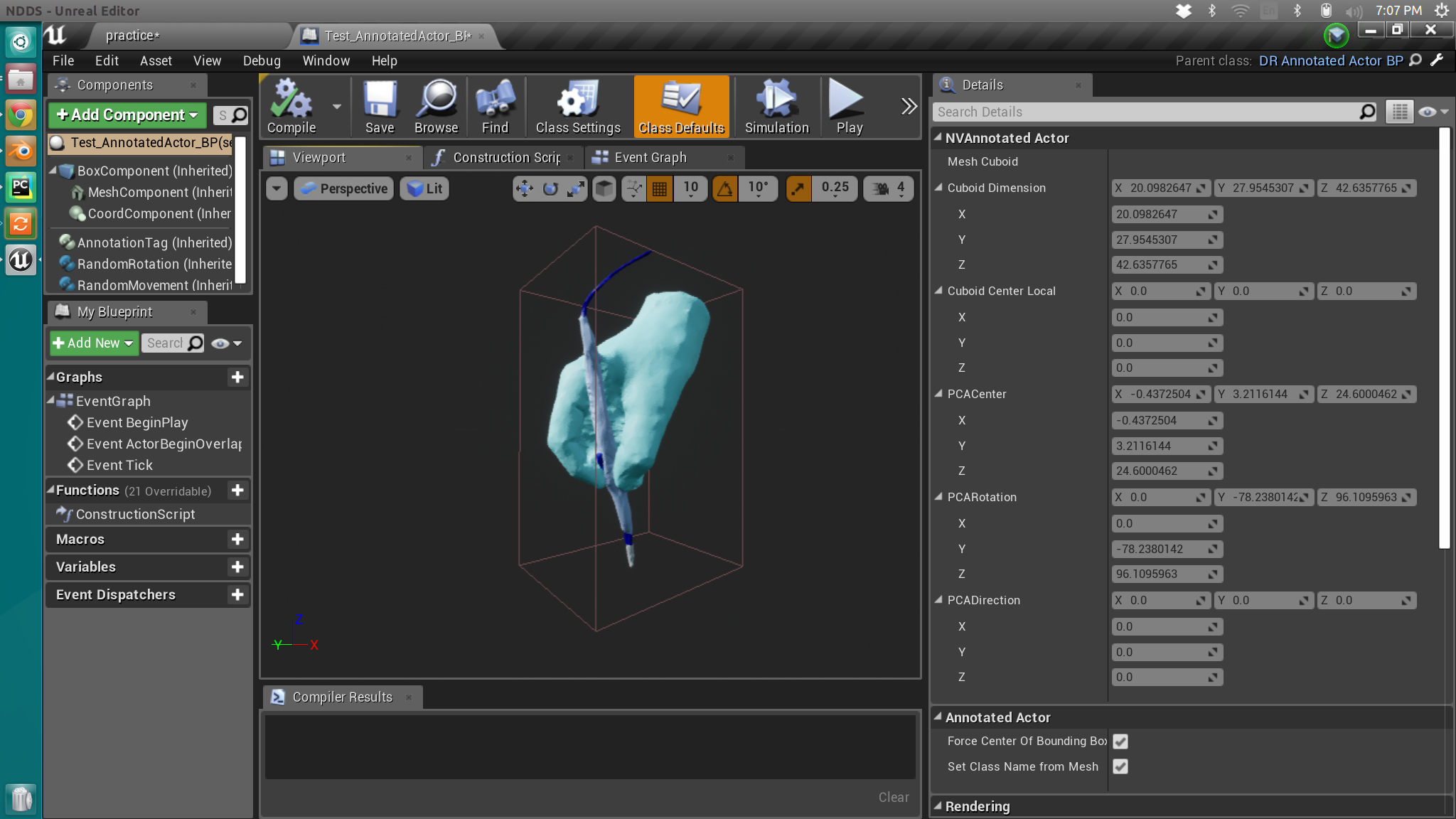Adjust the camera speed control set to 4
The width and height of the screenshot is (1456, 819).
[887, 188]
